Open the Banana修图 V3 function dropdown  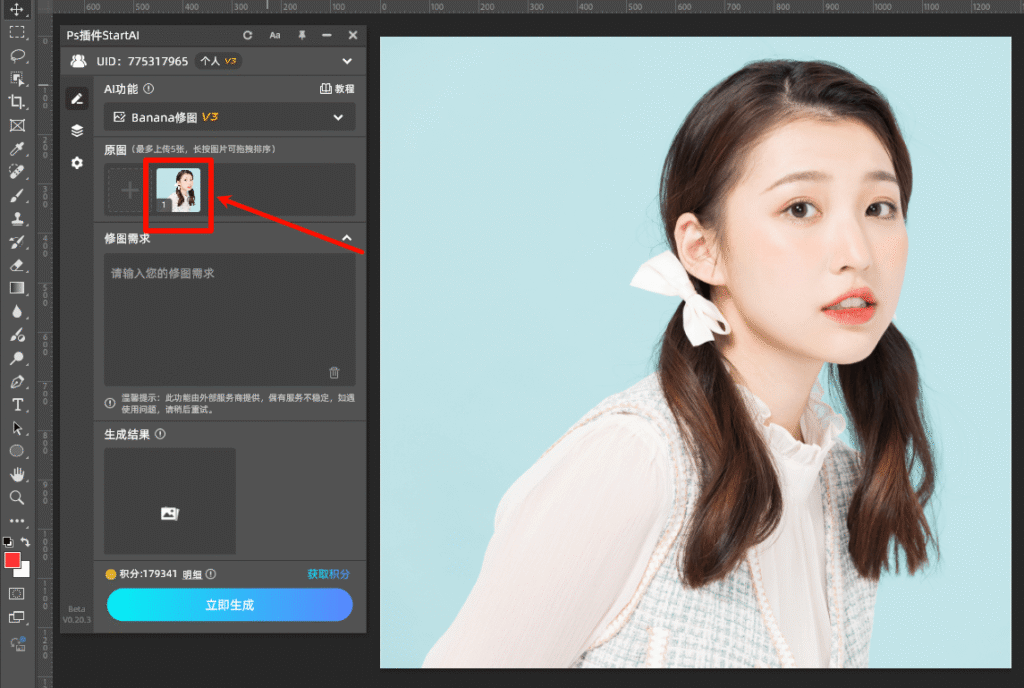pos(229,117)
